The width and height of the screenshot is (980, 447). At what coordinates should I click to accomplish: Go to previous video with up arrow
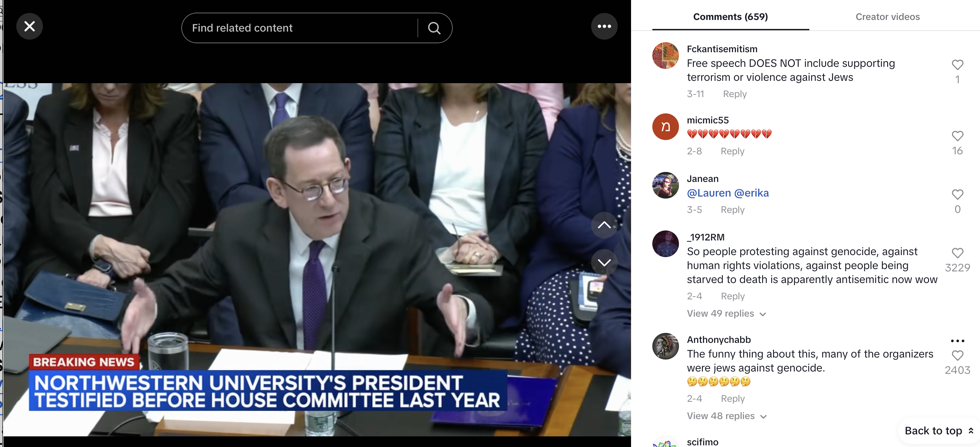point(604,225)
